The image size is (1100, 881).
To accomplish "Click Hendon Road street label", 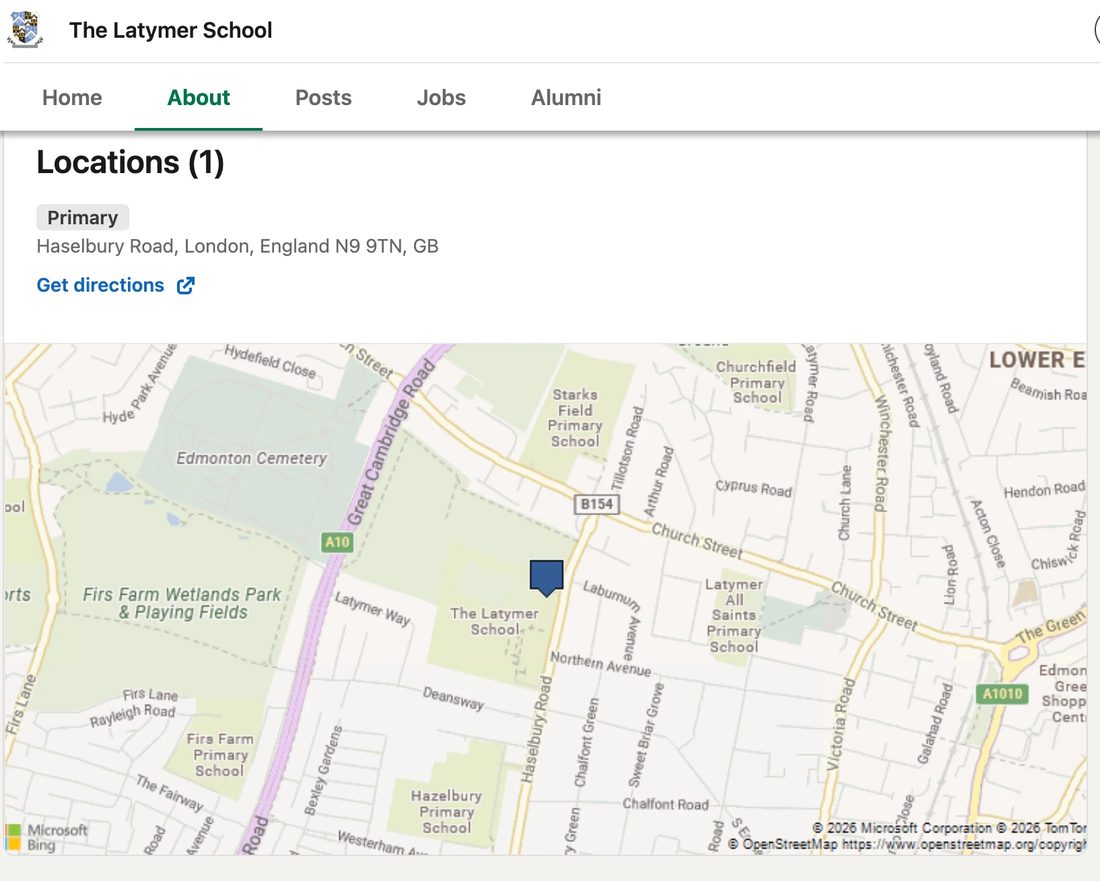I will coord(1044,489).
